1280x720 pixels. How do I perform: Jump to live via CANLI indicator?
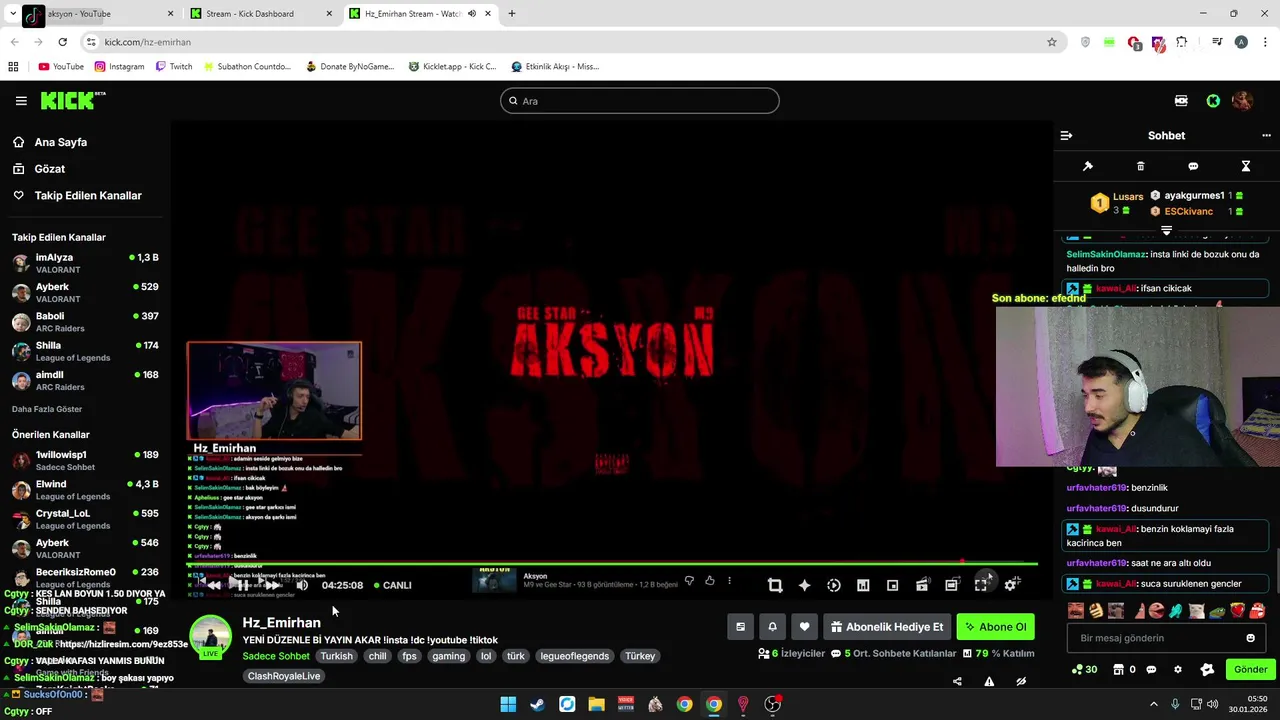pos(392,585)
